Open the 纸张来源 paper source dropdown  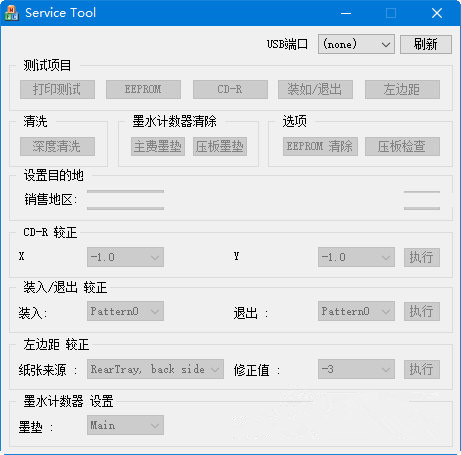point(155,369)
